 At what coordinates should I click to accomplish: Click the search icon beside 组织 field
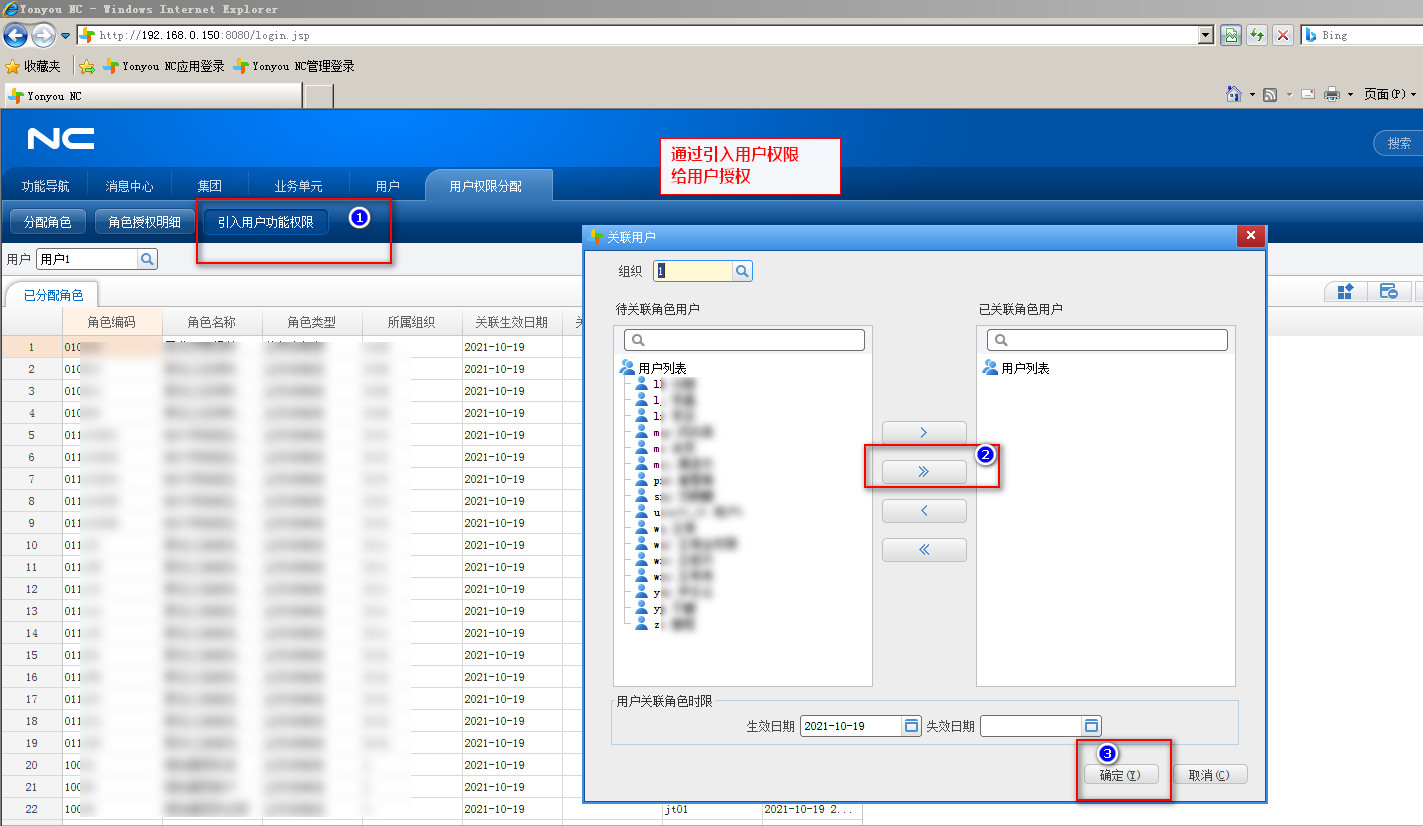click(x=742, y=271)
